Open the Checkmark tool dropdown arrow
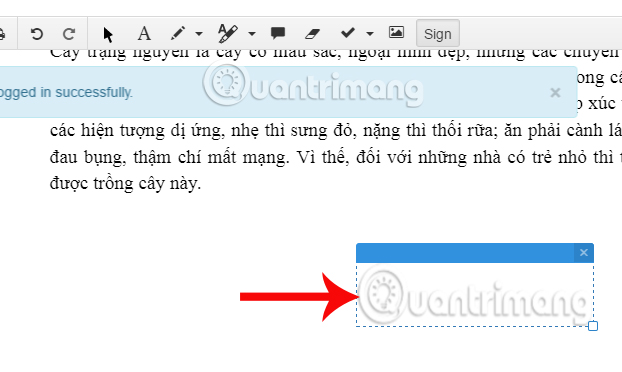The height and width of the screenshot is (372, 622). coord(370,34)
